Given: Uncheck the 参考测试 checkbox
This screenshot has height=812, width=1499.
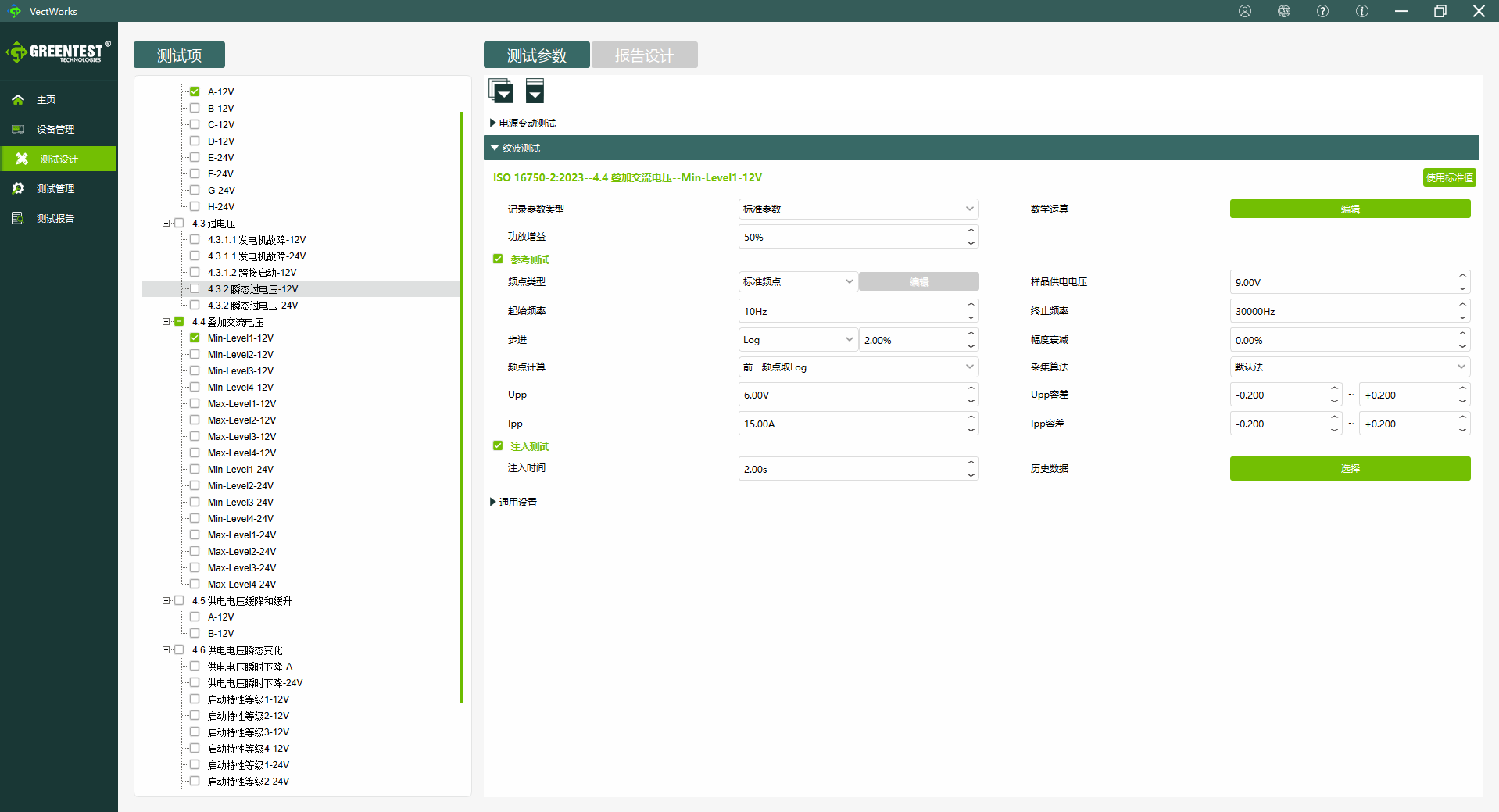Looking at the screenshot, I should 498,259.
